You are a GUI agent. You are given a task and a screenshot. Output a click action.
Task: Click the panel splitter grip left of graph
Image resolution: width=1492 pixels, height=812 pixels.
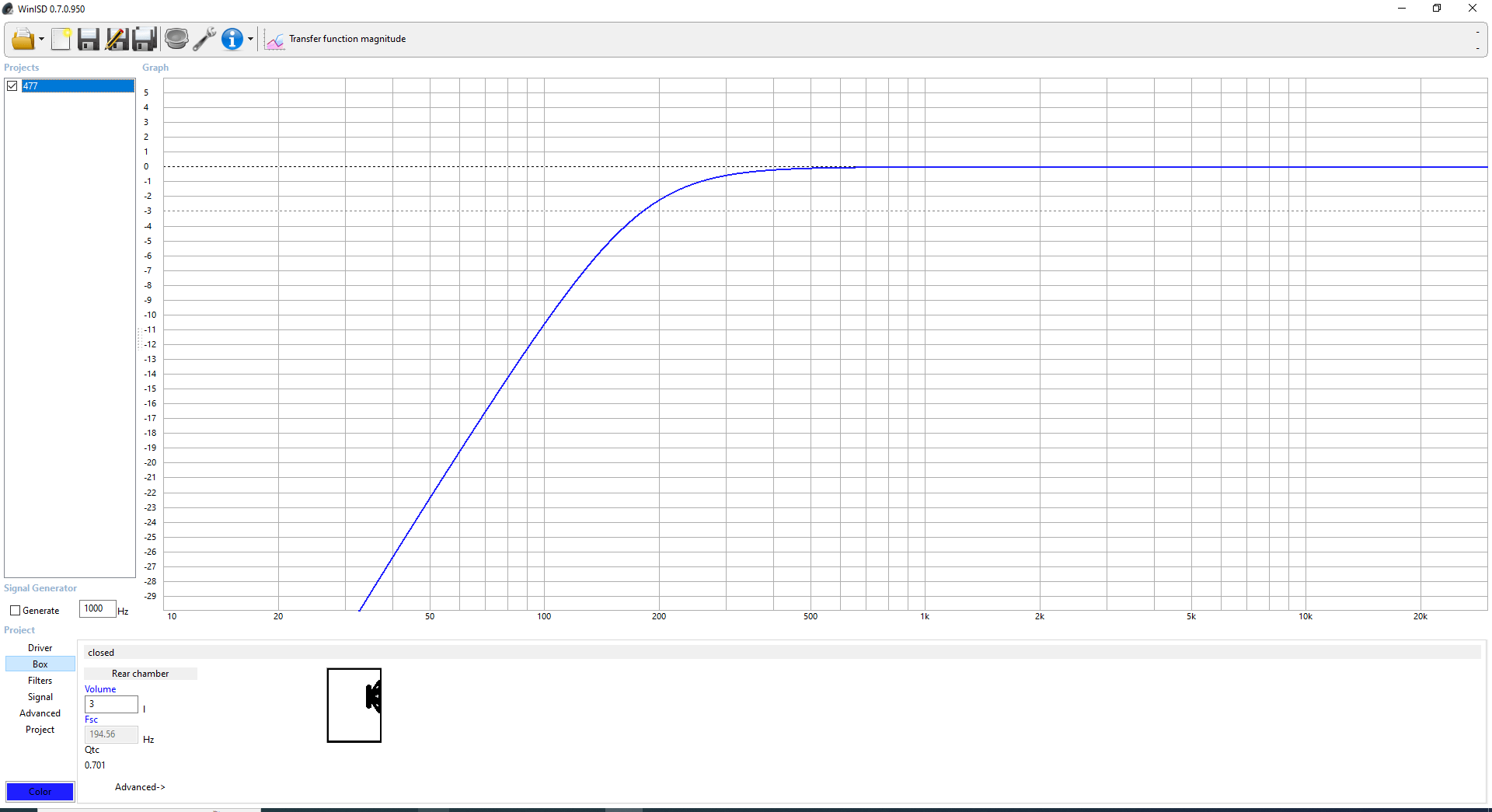click(x=139, y=338)
